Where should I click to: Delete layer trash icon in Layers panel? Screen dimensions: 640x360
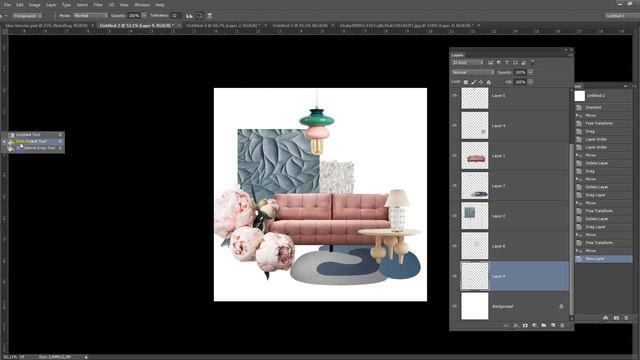pos(562,325)
